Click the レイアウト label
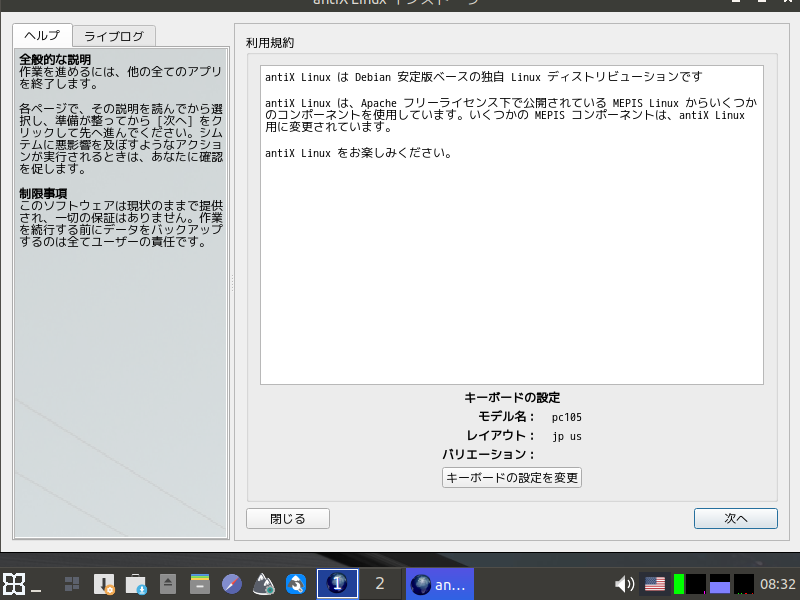The width and height of the screenshot is (800, 600). 501,435
